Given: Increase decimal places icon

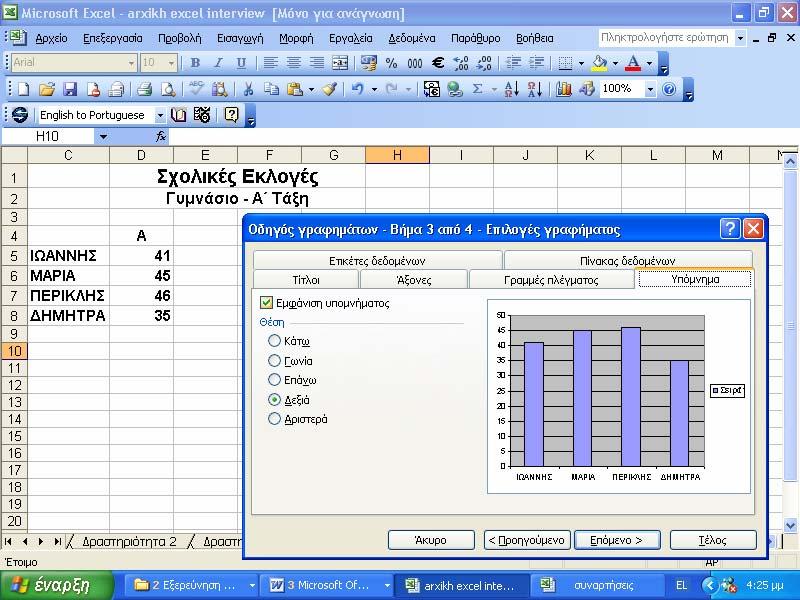Looking at the screenshot, I should tap(461, 63).
